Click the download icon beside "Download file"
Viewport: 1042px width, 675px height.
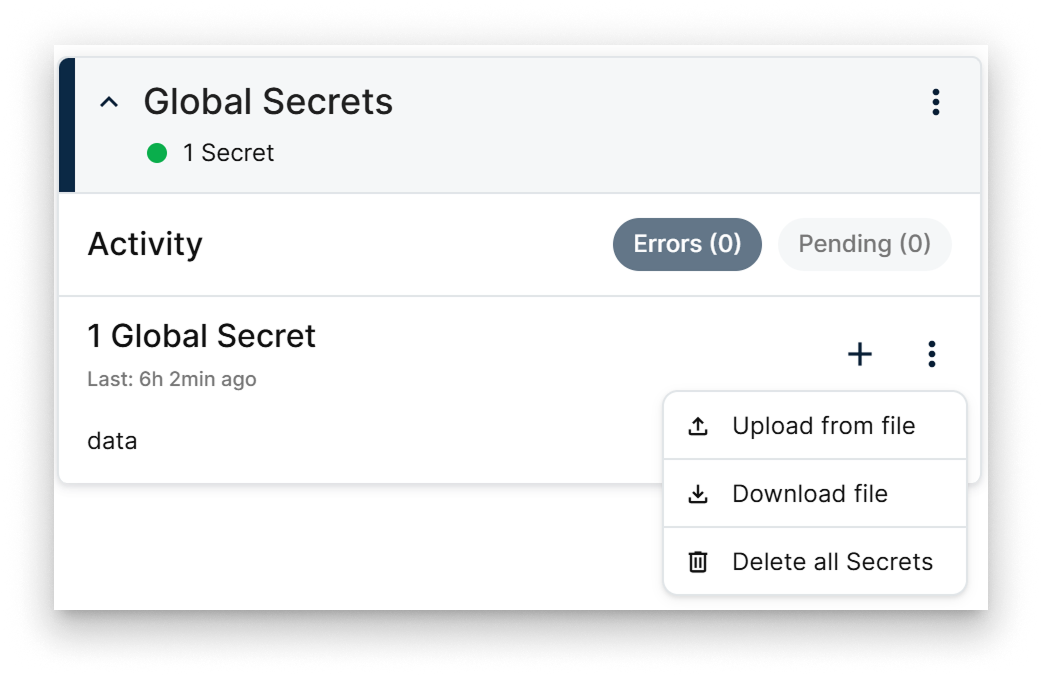coord(695,493)
